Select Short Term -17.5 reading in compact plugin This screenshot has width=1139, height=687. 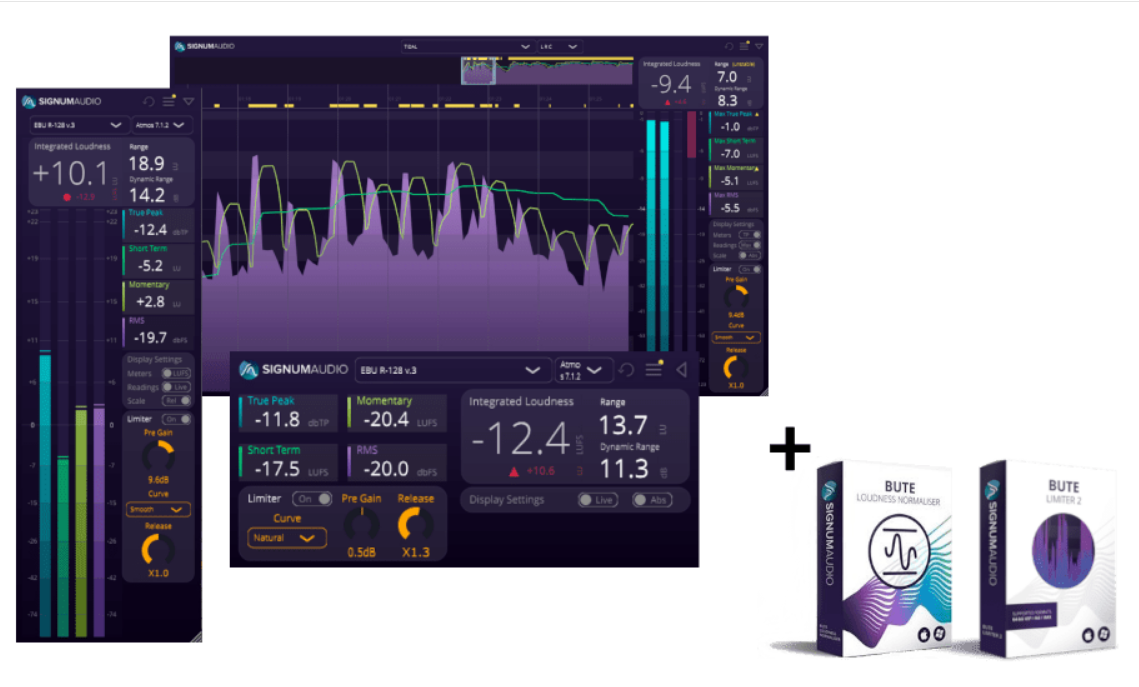point(288,462)
